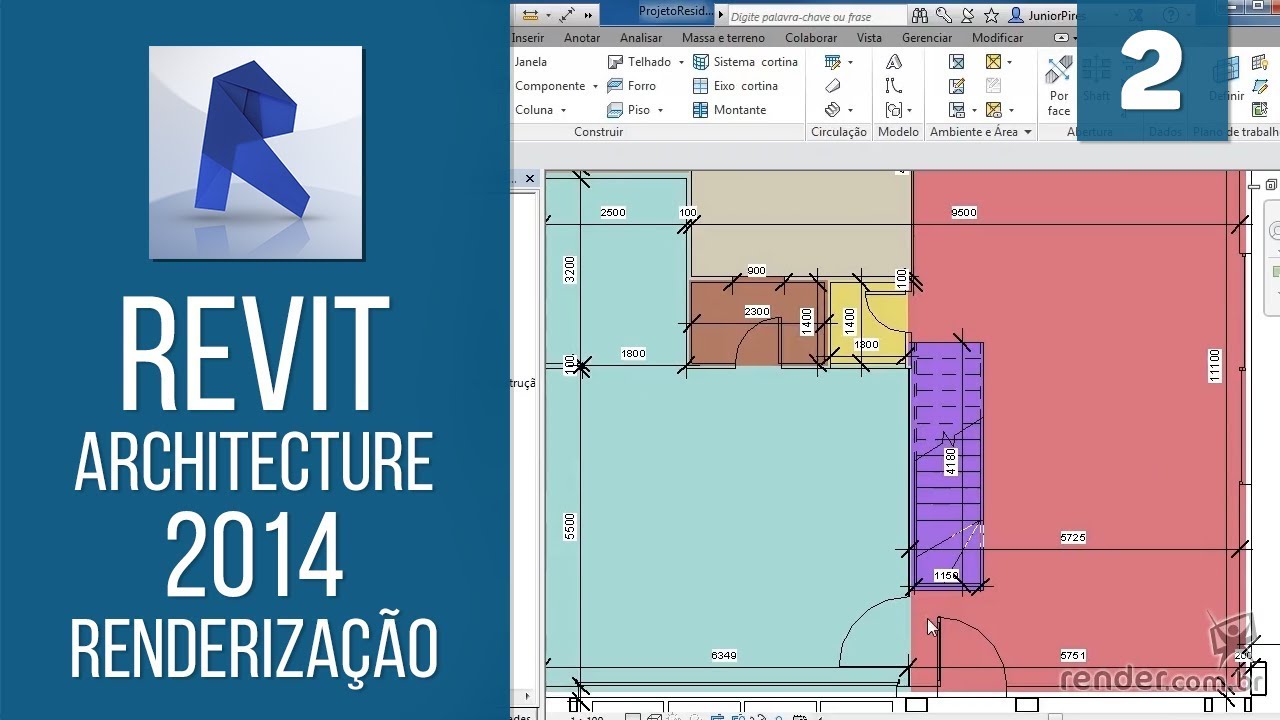Select the 6349 dimension text
1280x720 pixels.
click(724, 656)
